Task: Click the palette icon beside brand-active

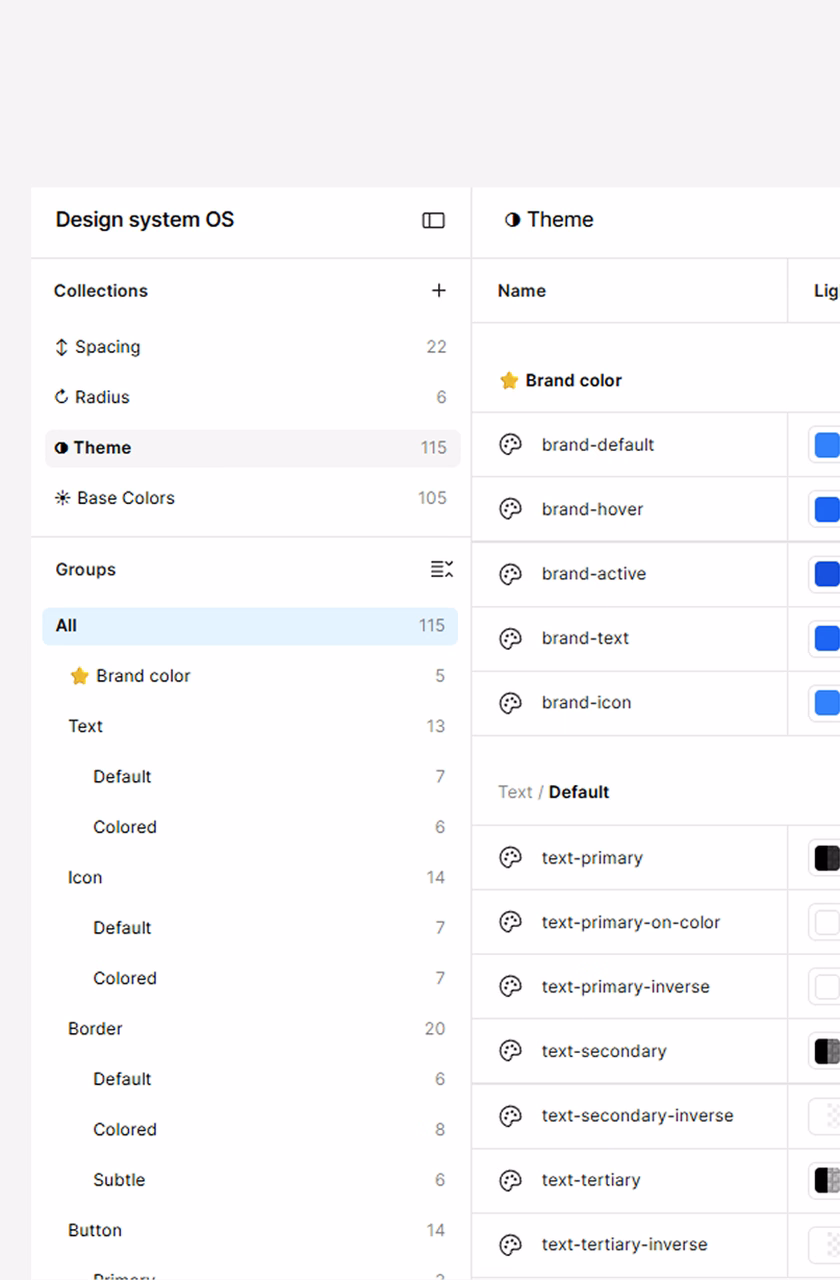Action: 510,573
